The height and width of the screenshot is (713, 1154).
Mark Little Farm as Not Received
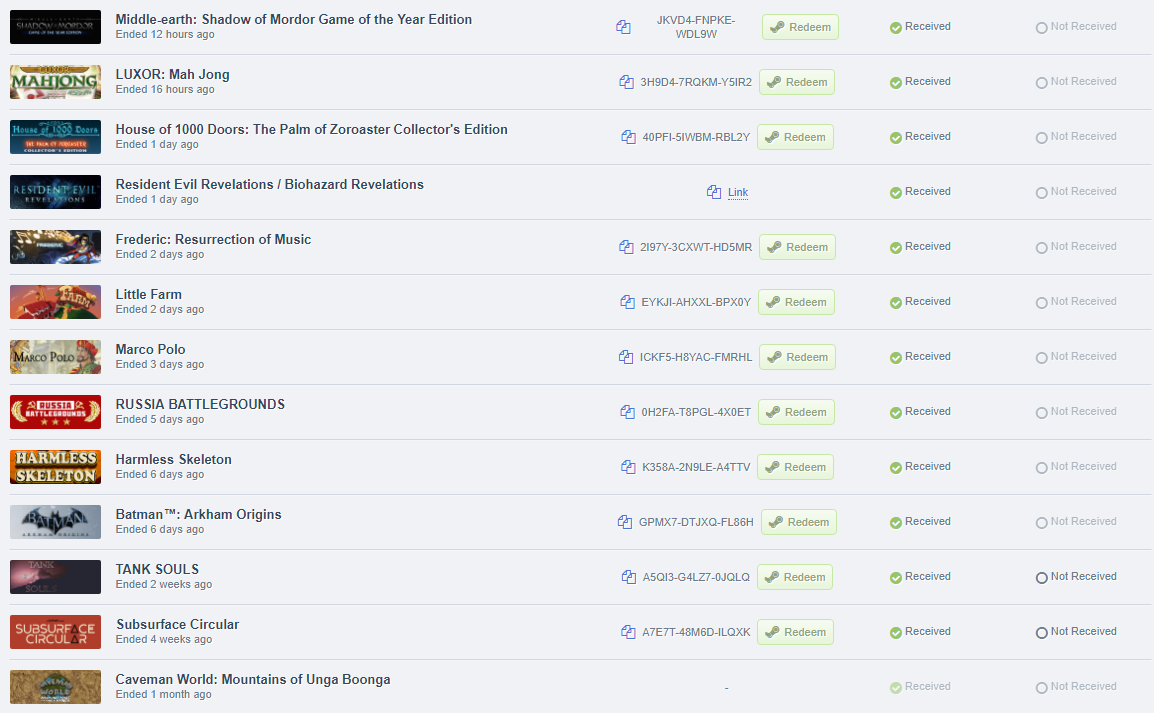pyautogui.click(x=1076, y=302)
